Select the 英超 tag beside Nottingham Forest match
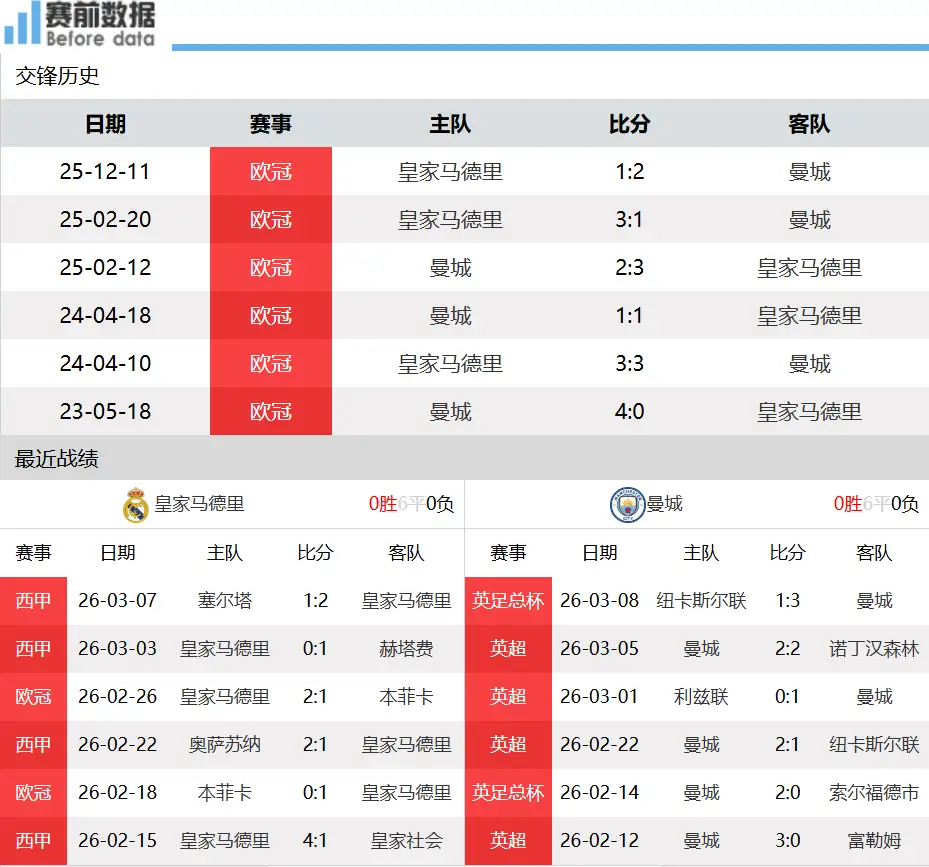Screen dimensions: 929x867 [507, 648]
